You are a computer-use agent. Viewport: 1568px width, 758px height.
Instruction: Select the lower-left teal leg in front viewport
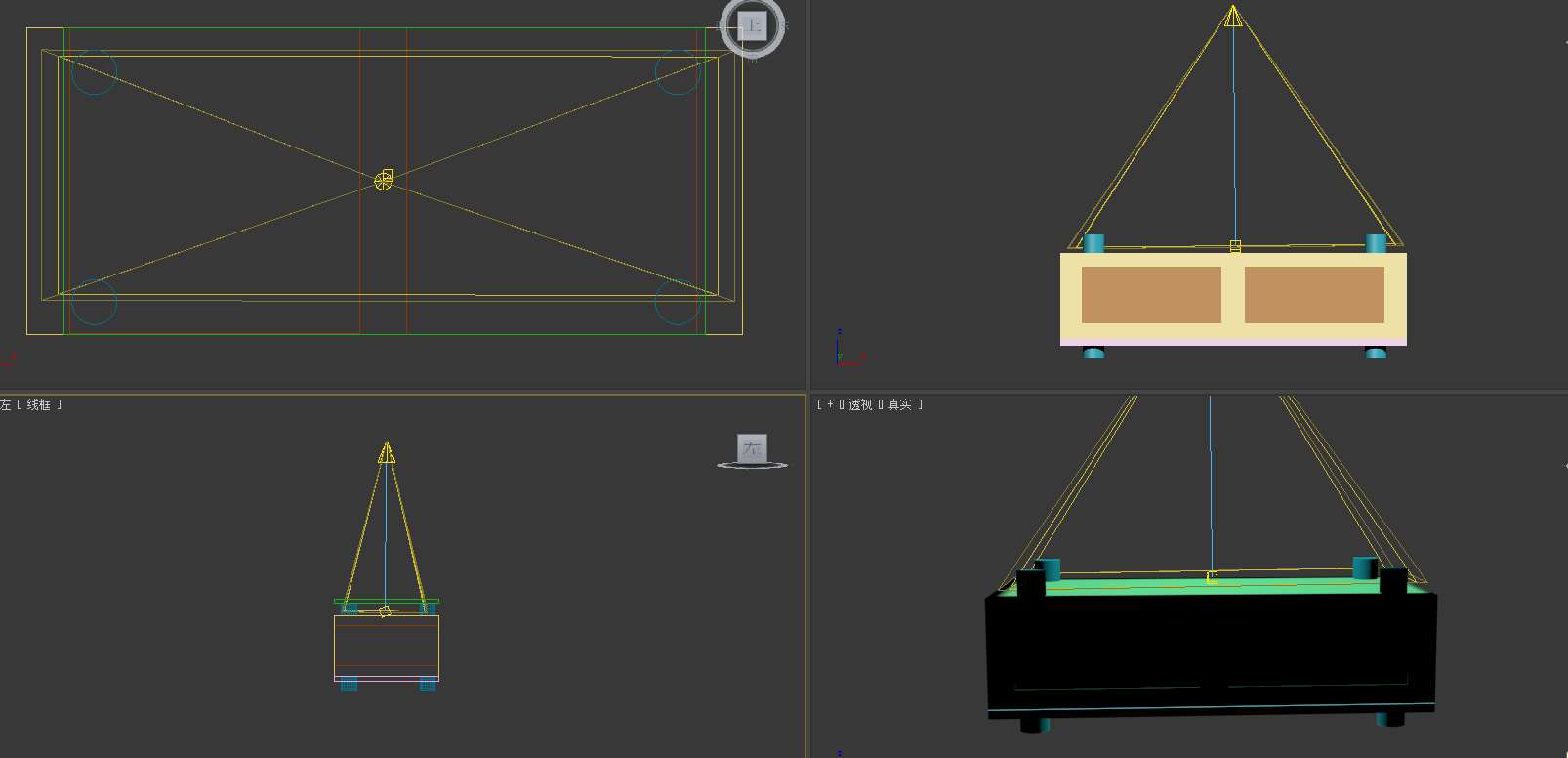[1093, 352]
